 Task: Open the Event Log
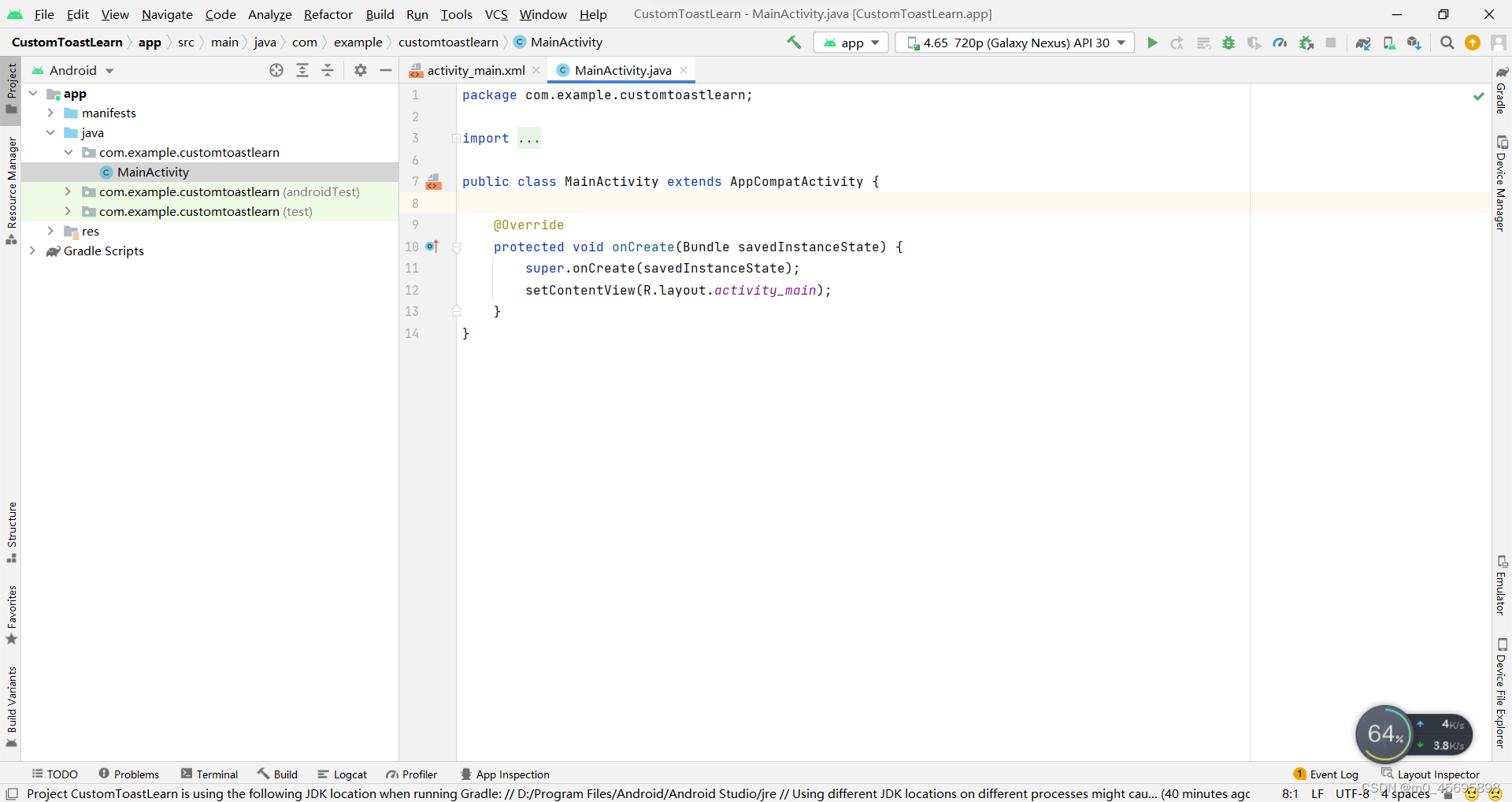pos(1326,774)
